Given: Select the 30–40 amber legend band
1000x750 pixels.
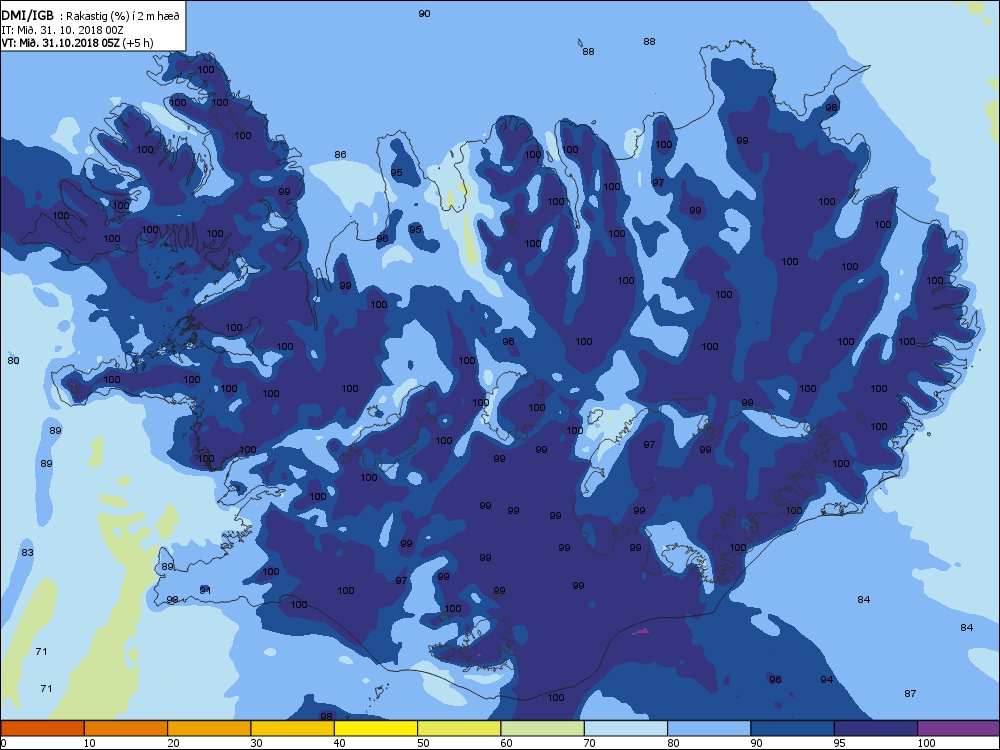Looking at the screenshot, I should click(x=293, y=728).
